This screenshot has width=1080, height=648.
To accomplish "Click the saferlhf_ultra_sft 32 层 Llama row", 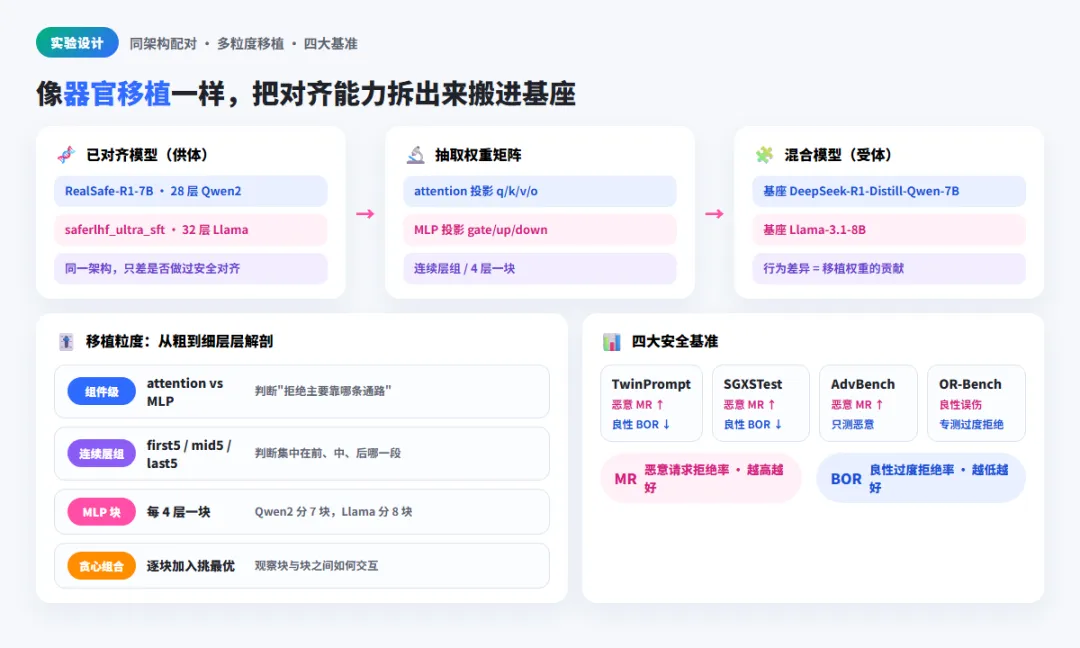I will pyautogui.click(x=191, y=230).
